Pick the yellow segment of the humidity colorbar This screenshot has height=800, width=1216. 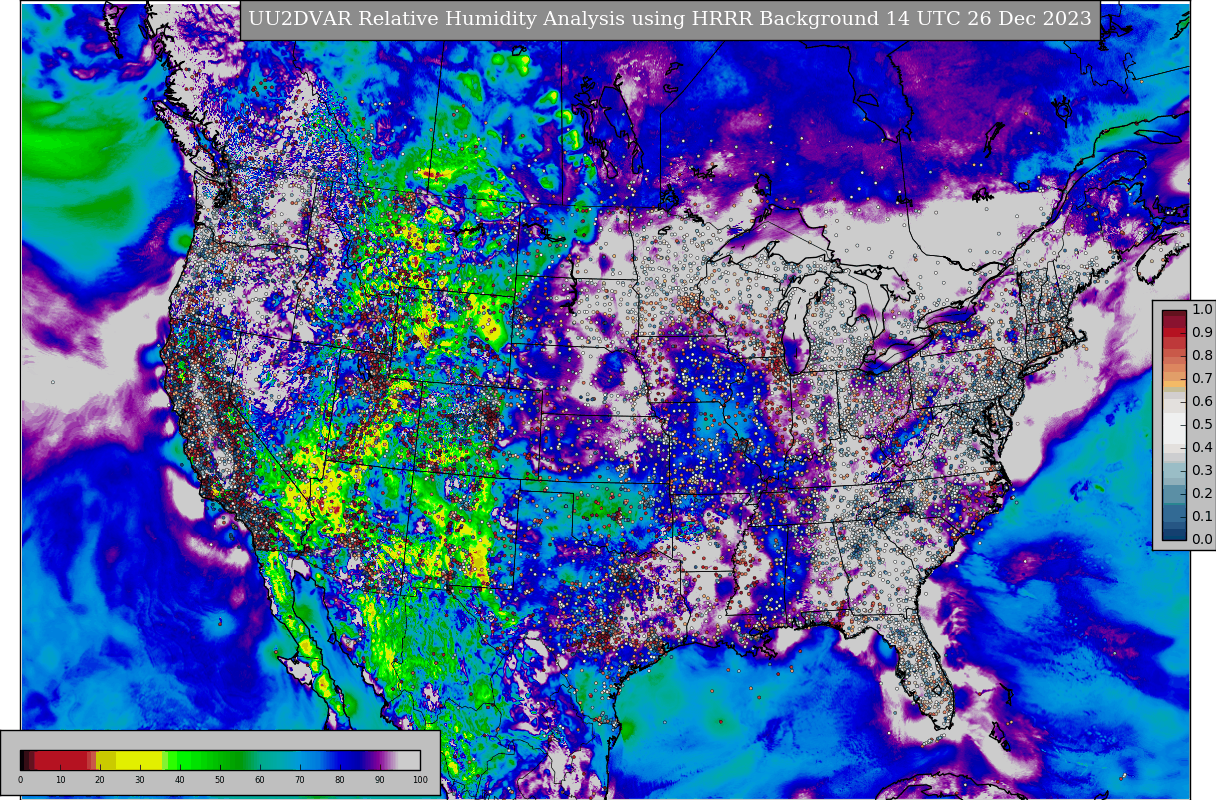pos(139,760)
